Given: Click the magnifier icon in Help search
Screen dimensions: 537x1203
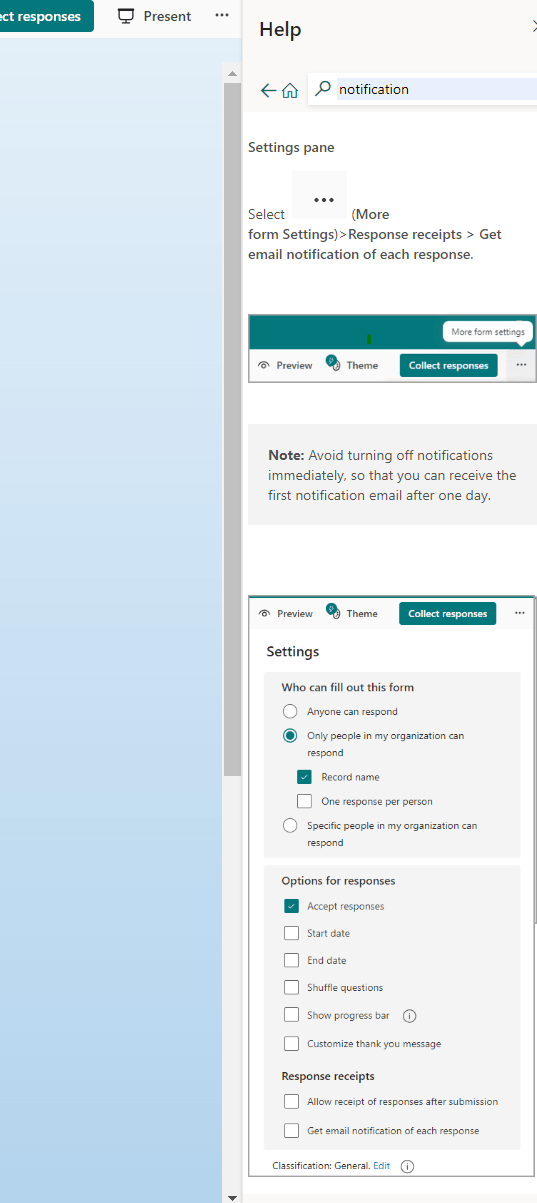Looking at the screenshot, I should click(x=322, y=89).
